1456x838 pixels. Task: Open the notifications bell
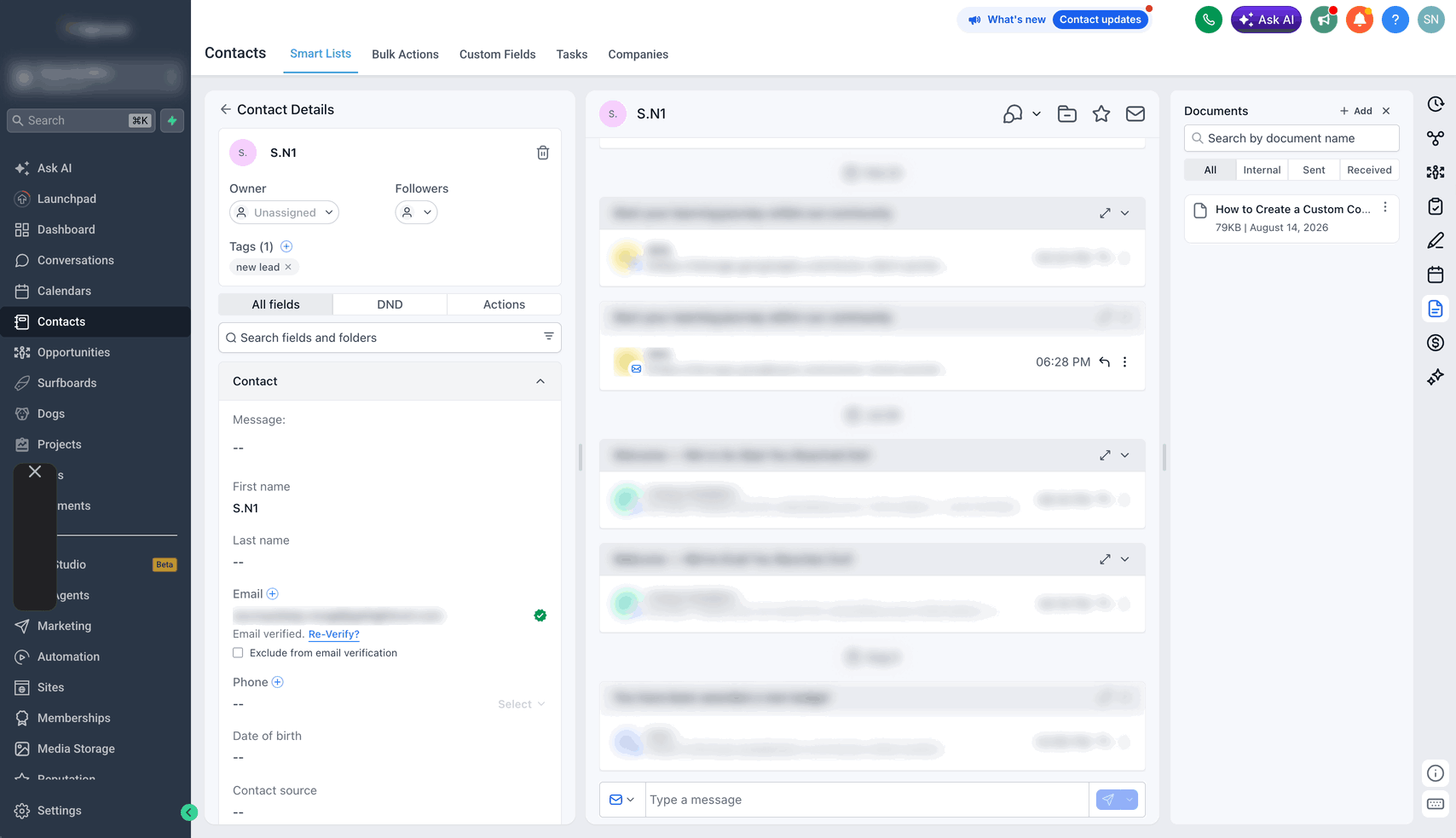point(1359,20)
